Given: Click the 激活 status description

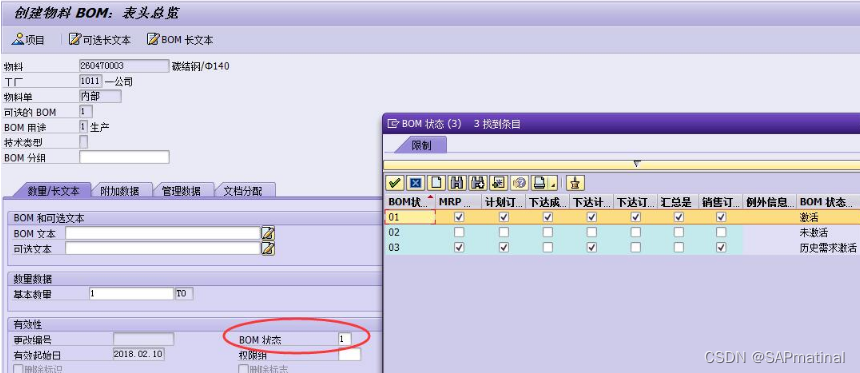Looking at the screenshot, I should [x=810, y=217].
